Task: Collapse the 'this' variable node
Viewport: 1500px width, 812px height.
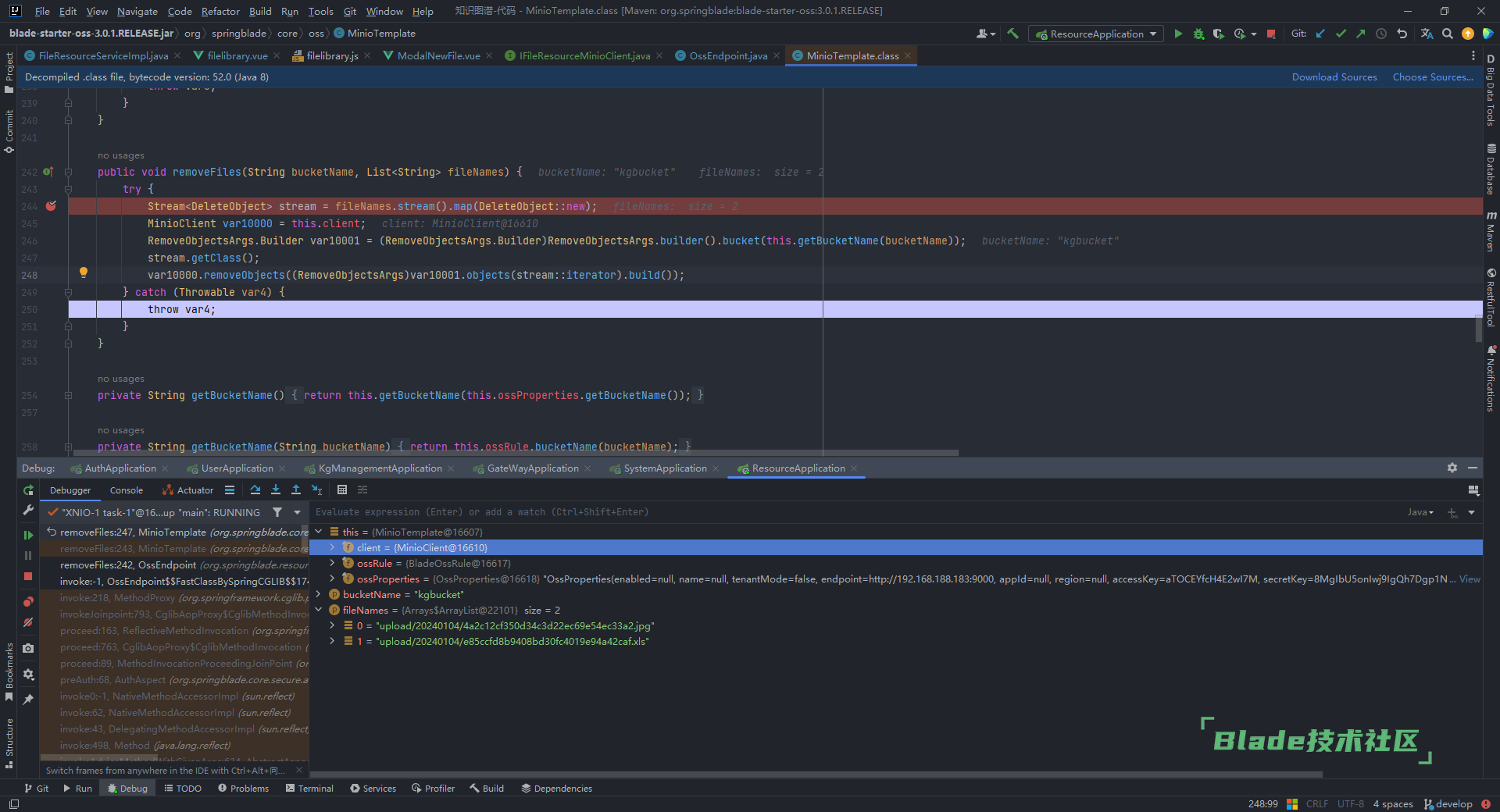Action: point(319,532)
